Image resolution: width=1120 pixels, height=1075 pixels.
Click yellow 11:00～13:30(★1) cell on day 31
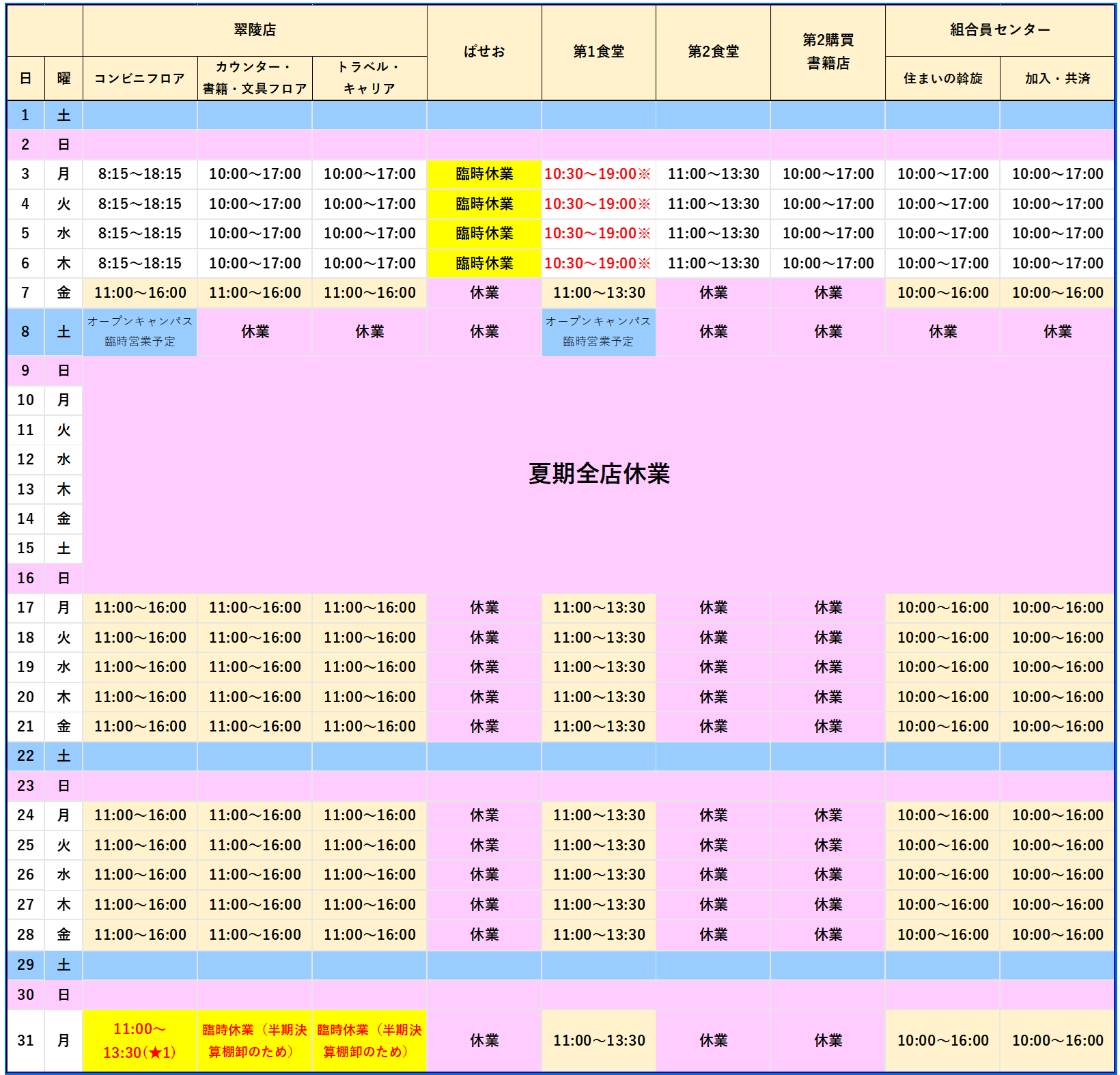click(x=140, y=1041)
